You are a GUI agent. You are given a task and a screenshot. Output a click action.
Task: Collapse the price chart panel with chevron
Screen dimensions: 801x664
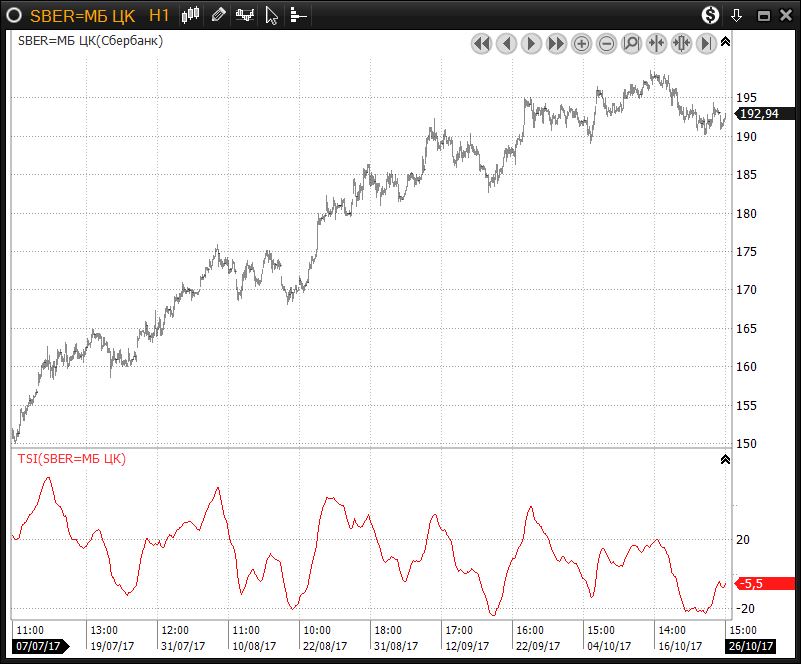(725, 42)
